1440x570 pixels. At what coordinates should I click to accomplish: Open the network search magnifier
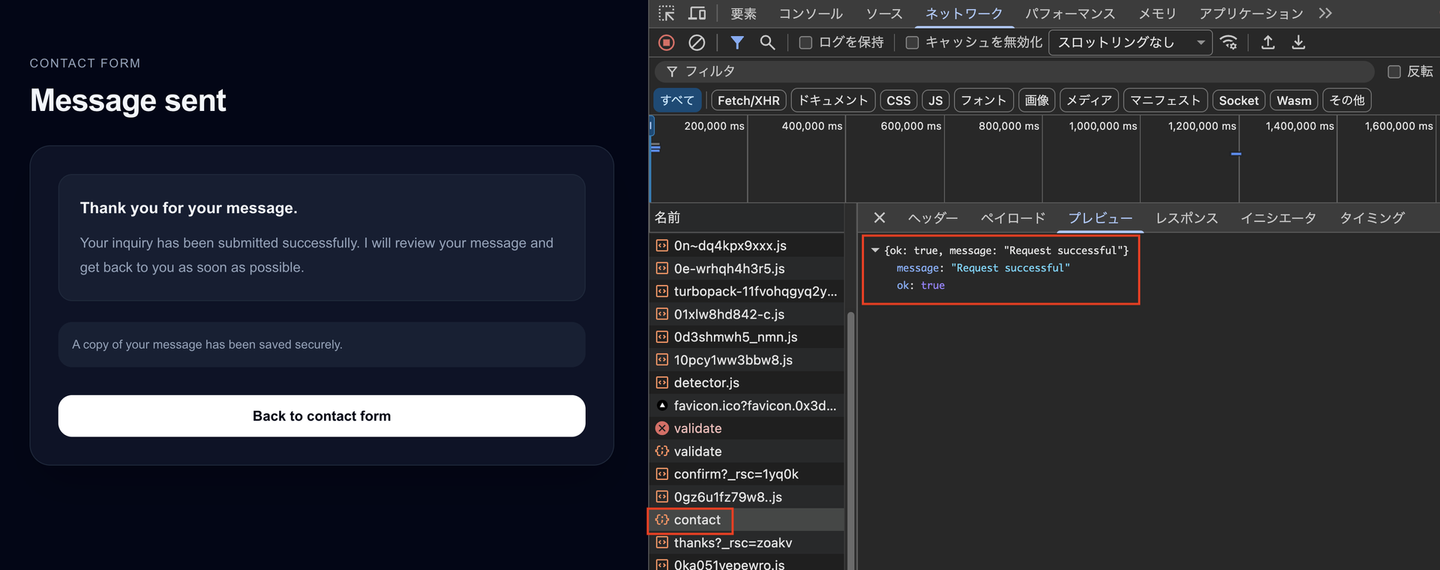click(767, 42)
